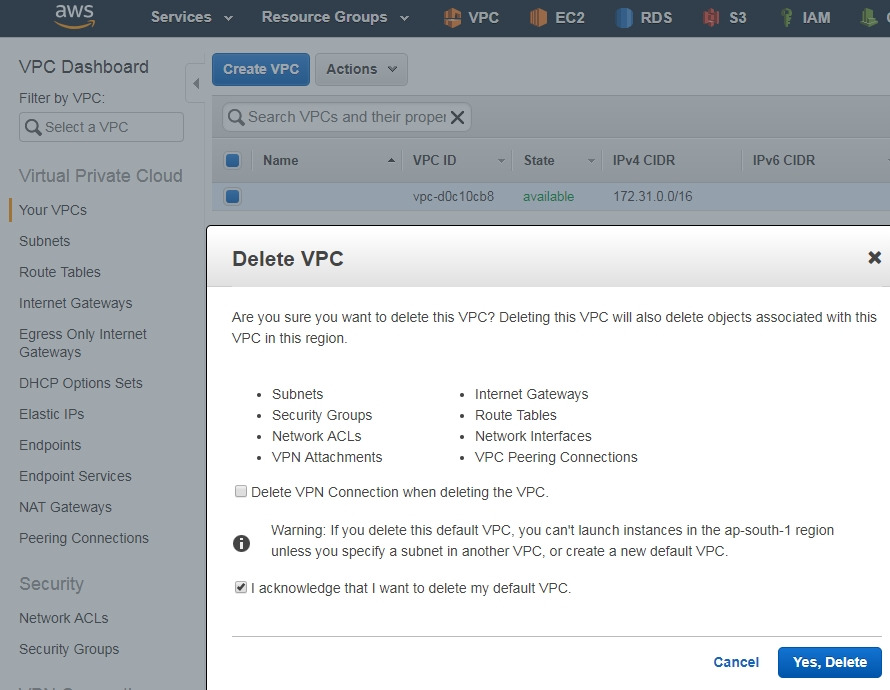Viewport: 890px width, 690px height.
Task: Open the VPC service shortcut
Action: point(471,18)
